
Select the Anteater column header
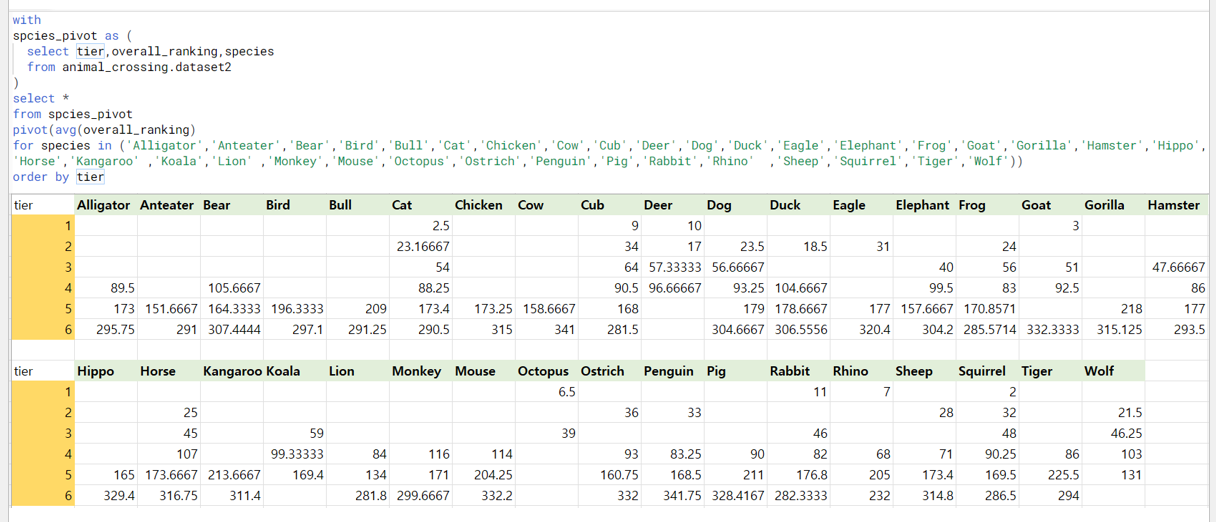pos(167,205)
